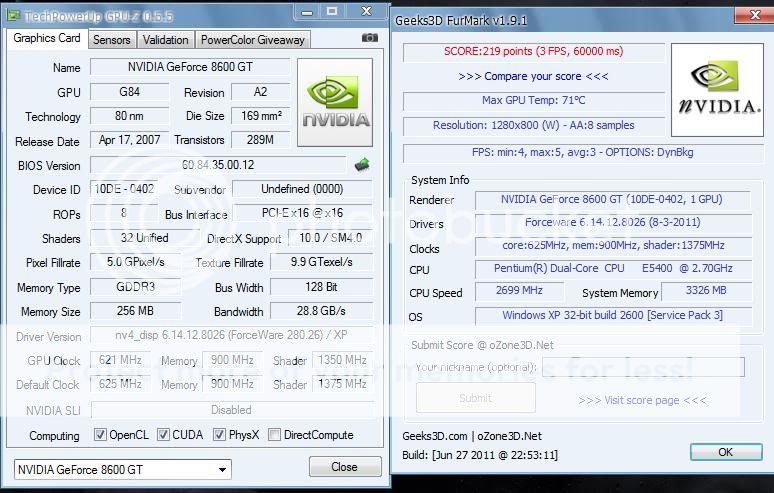Click the CPU Speed value 2699 MHz
Viewport: 774px width, 493px height.
pyautogui.click(x=519, y=291)
